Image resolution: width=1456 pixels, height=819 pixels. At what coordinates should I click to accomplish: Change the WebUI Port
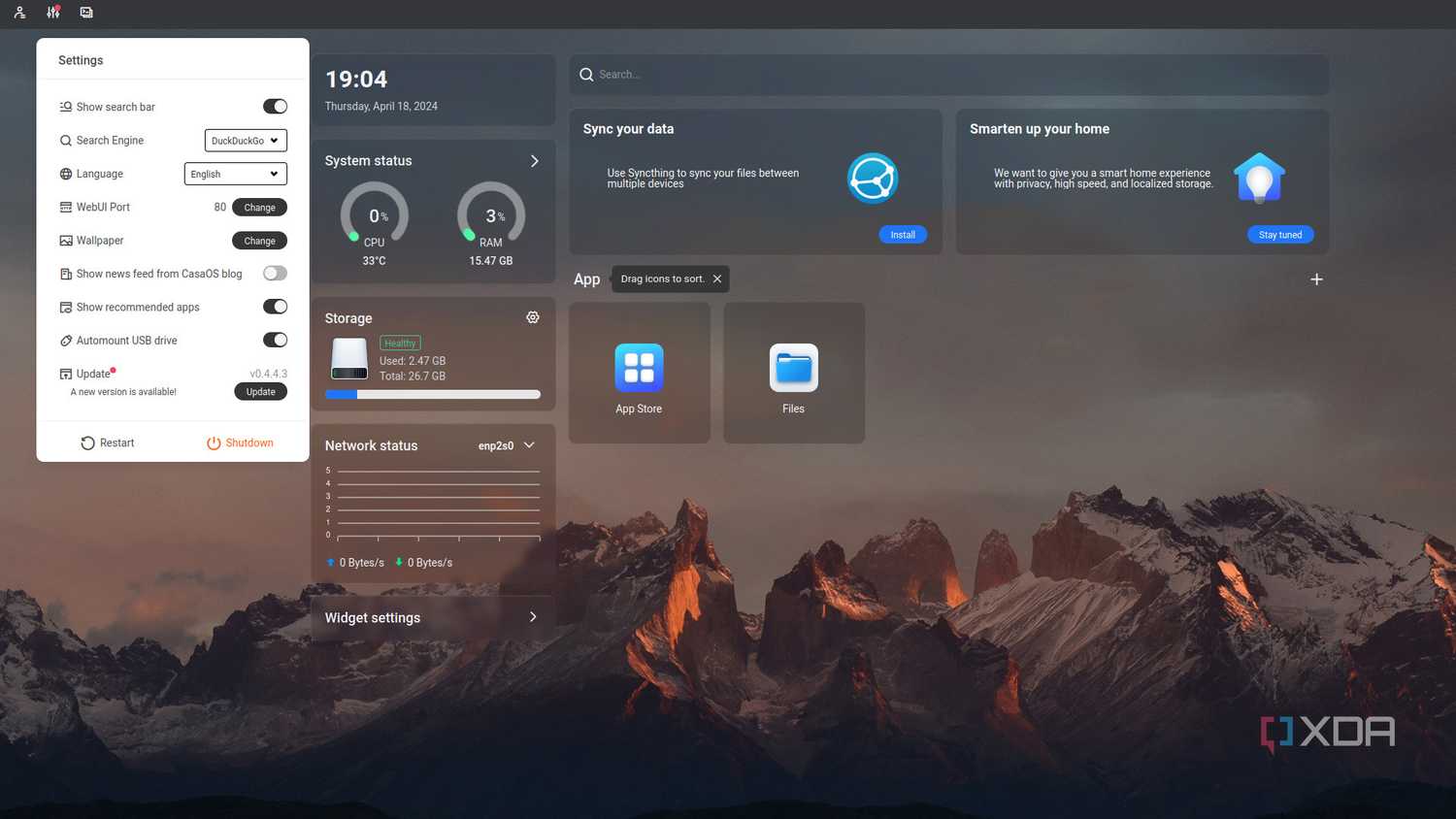pyautogui.click(x=259, y=208)
